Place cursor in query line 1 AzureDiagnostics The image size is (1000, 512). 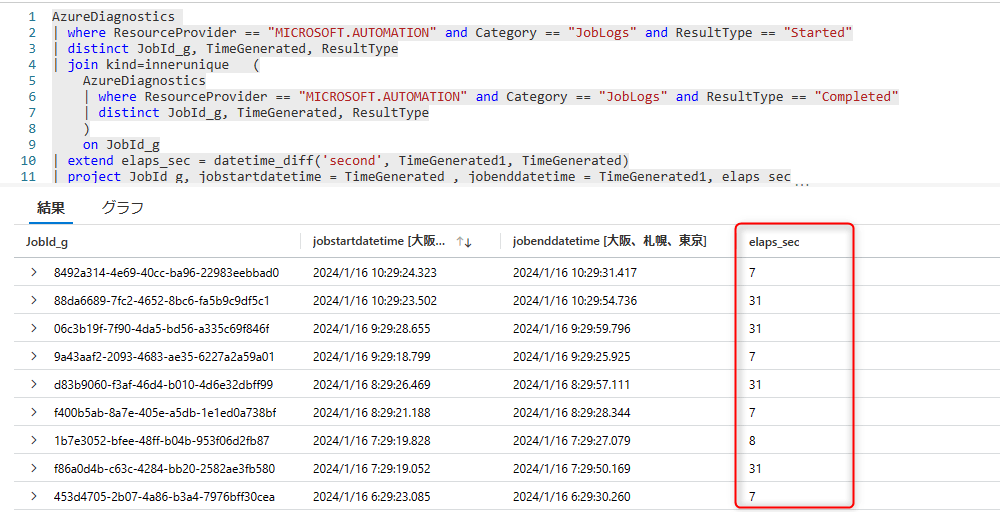point(114,17)
